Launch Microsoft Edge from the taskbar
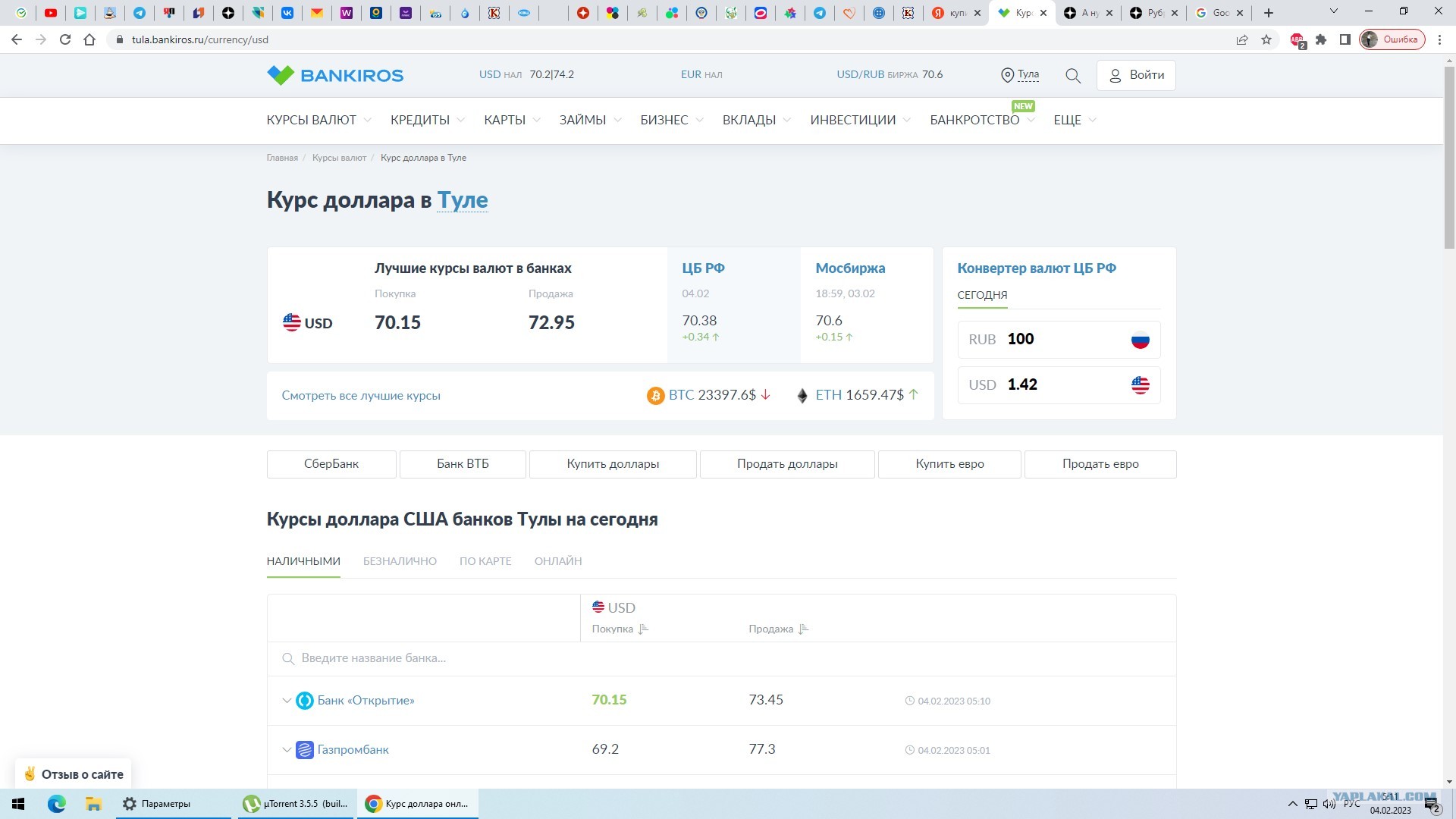This screenshot has height=819, width=1456. pos(57,804)
